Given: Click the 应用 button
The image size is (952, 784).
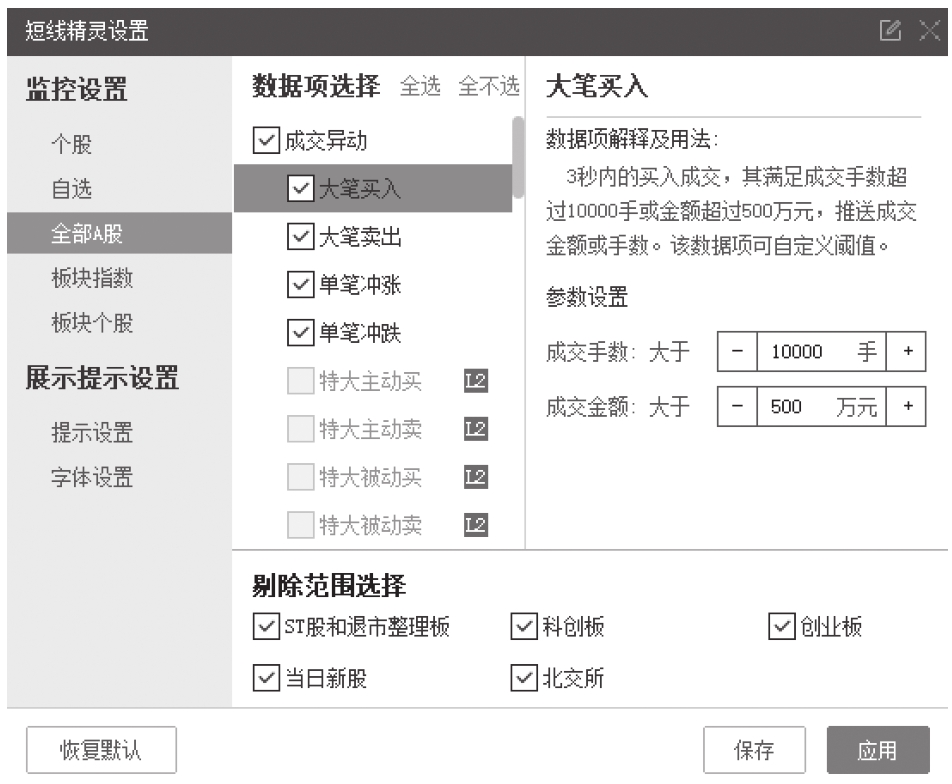Looking at the screenshot, I should [878, 750].
